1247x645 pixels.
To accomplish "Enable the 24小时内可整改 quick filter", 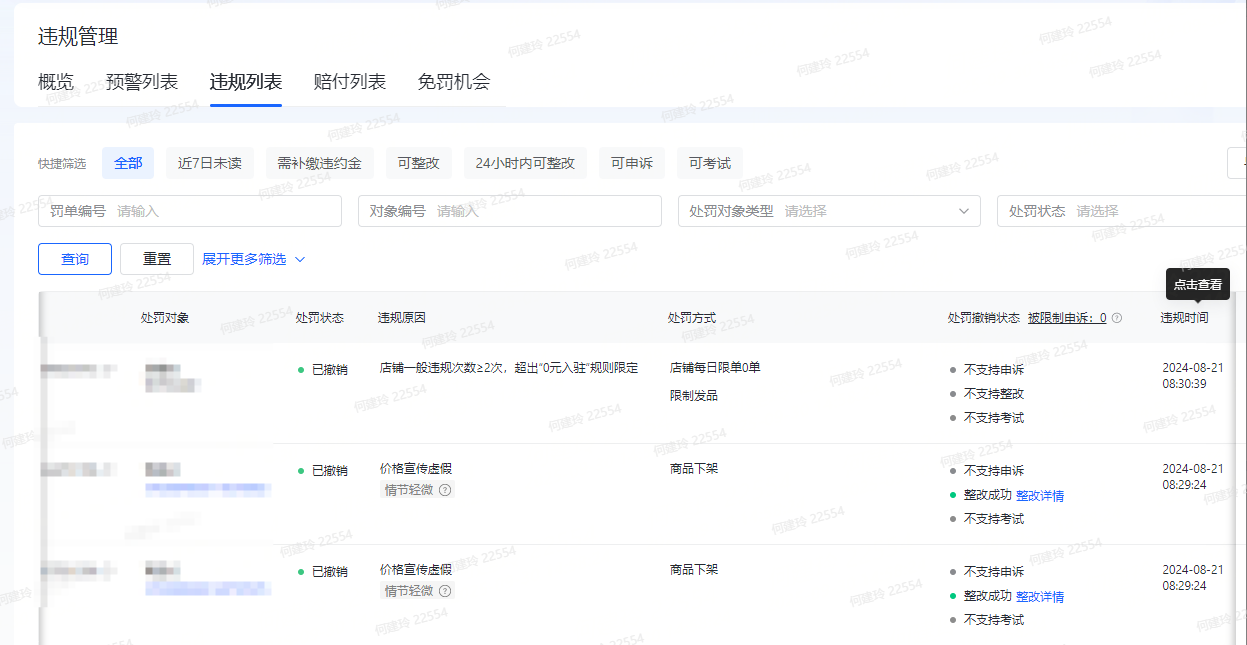I will (x=525, y=163).
